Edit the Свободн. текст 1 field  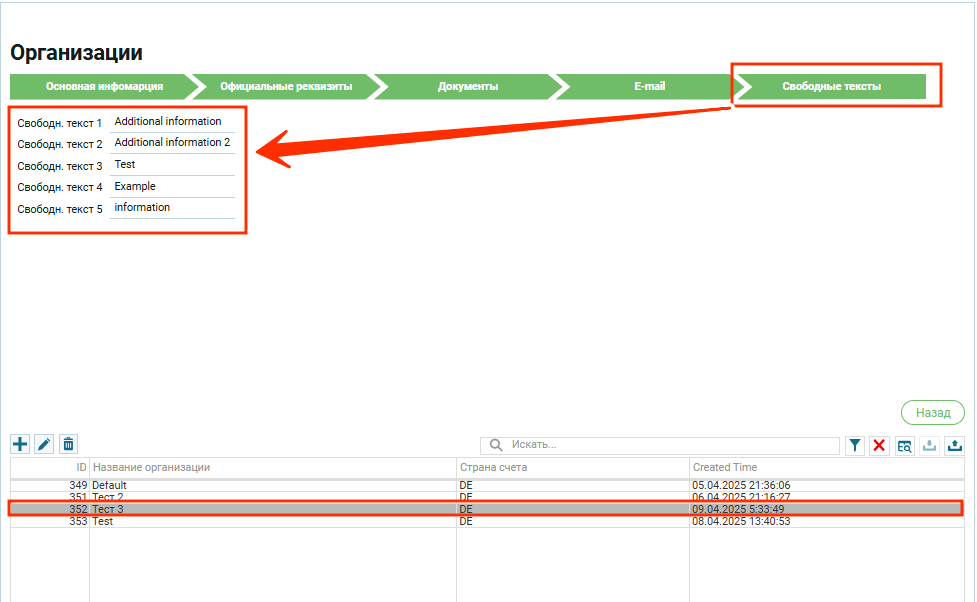[173, 122]
